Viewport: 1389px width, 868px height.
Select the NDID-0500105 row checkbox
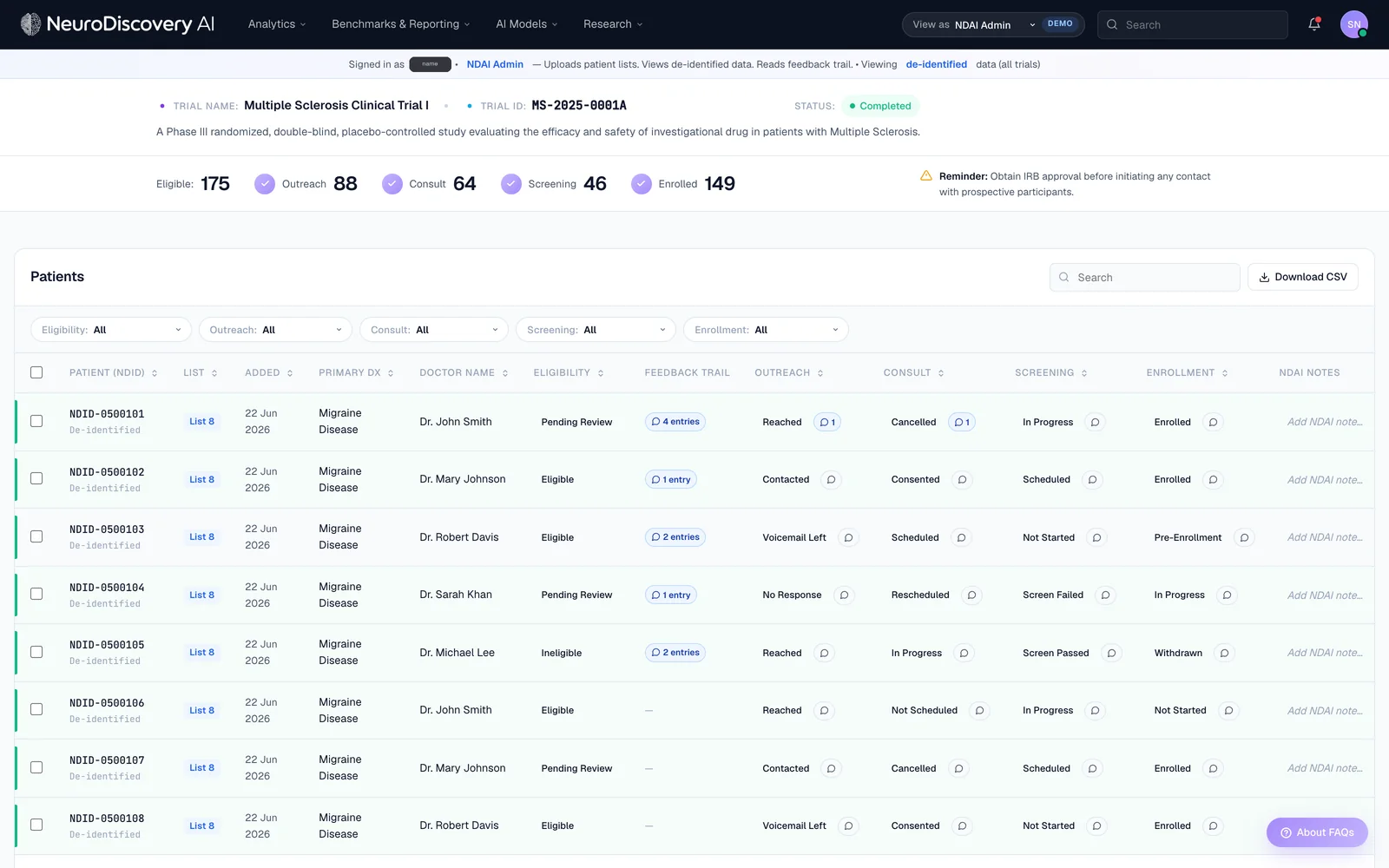(x=36, y=652)
